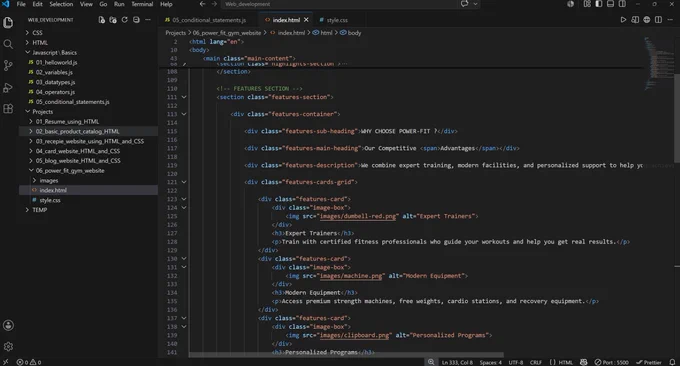
Task: Fold the features-card div at line 130
Action: [x=184, y=258]
